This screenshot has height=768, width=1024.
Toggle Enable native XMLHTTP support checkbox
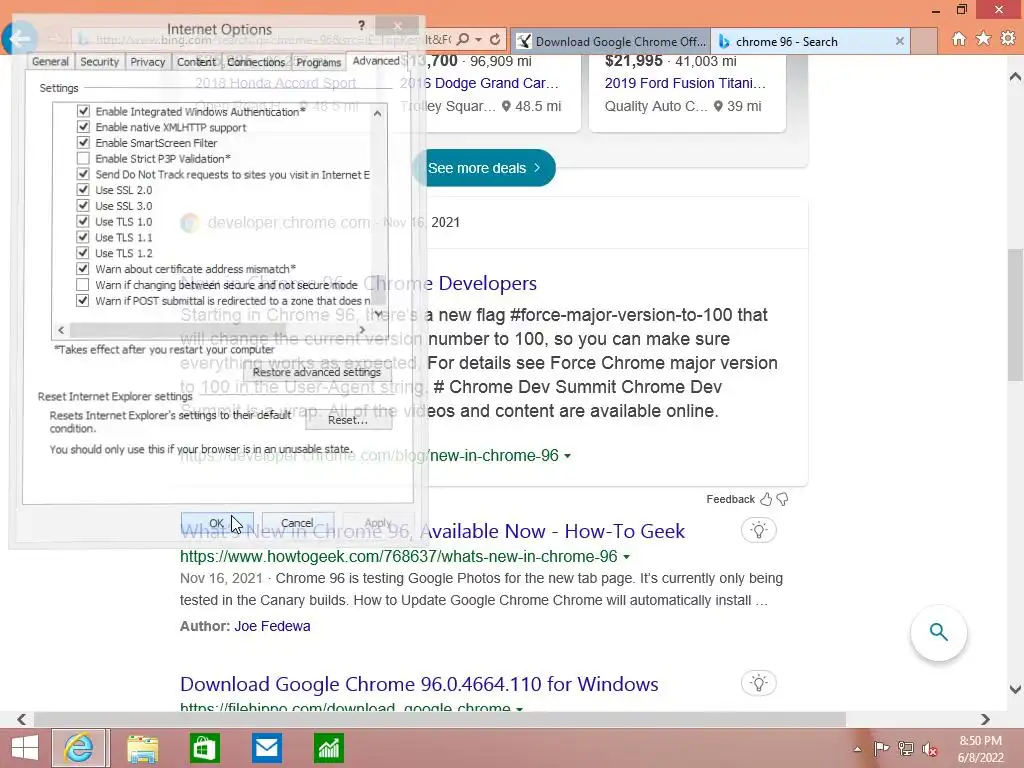83,127
